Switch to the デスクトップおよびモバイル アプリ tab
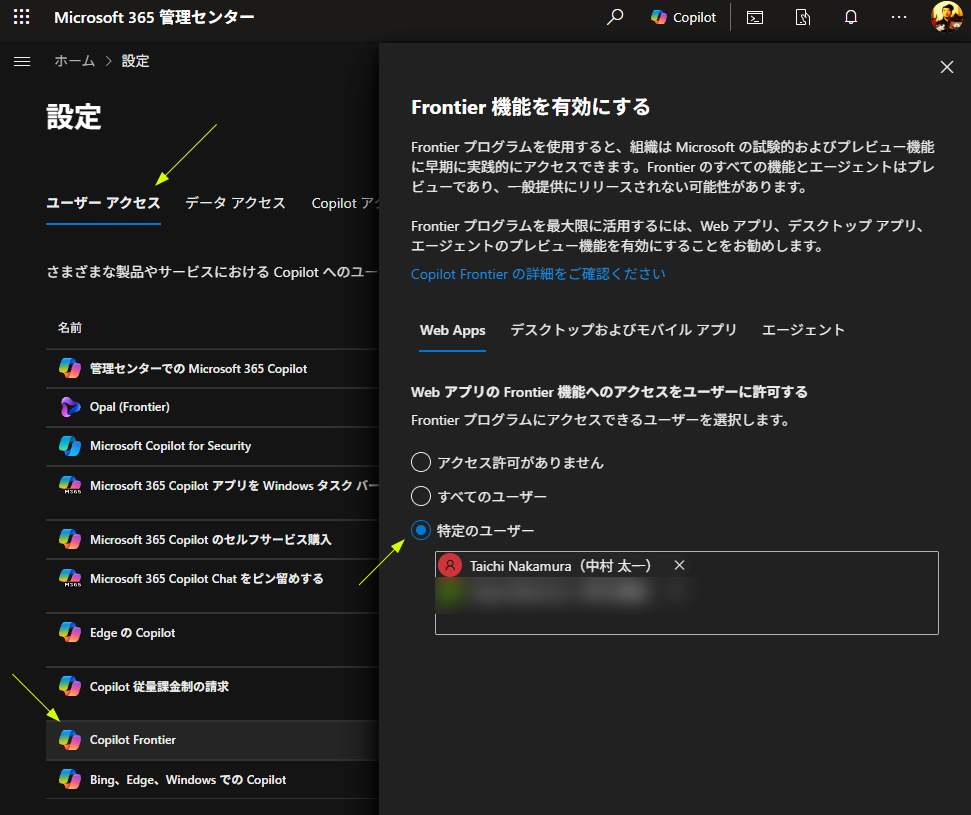 coord(623,330)
